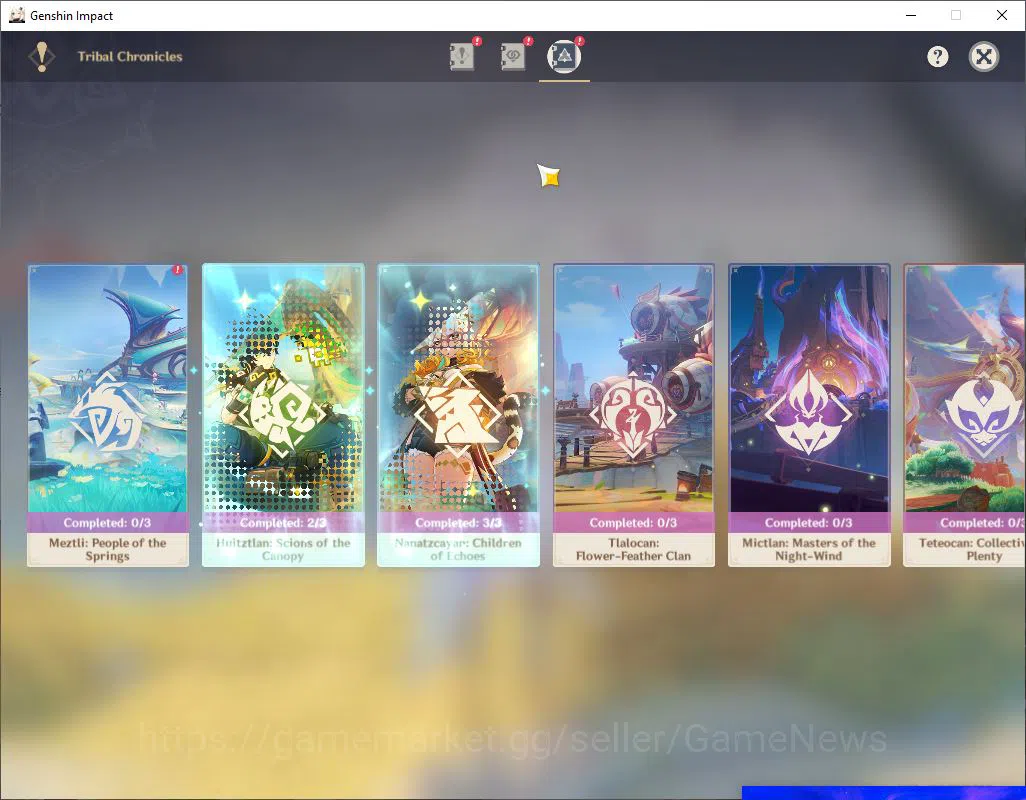Select the active tribal emblem tab icon
Screen dimensions: 1026x800
point(564,56)
